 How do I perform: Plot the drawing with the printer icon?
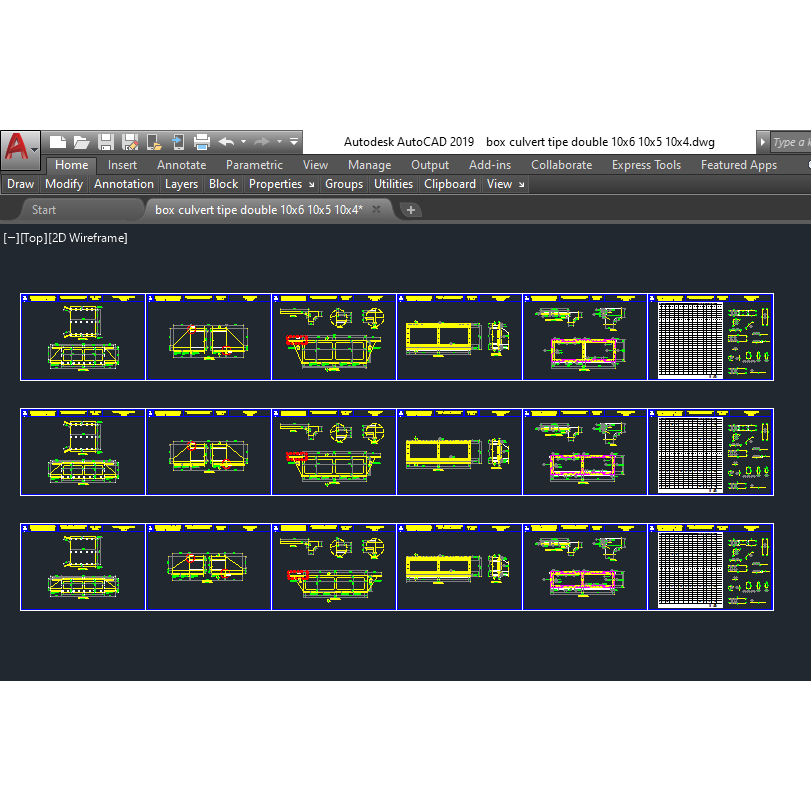(201, 142)
